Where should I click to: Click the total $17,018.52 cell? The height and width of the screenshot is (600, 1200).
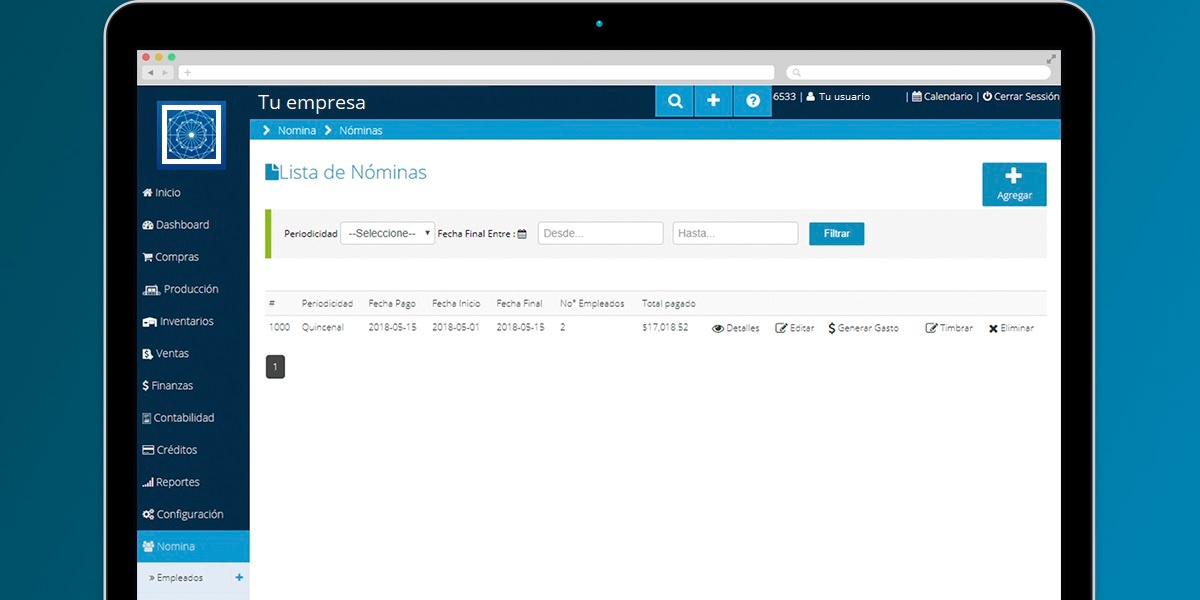[x=665, y=328]
